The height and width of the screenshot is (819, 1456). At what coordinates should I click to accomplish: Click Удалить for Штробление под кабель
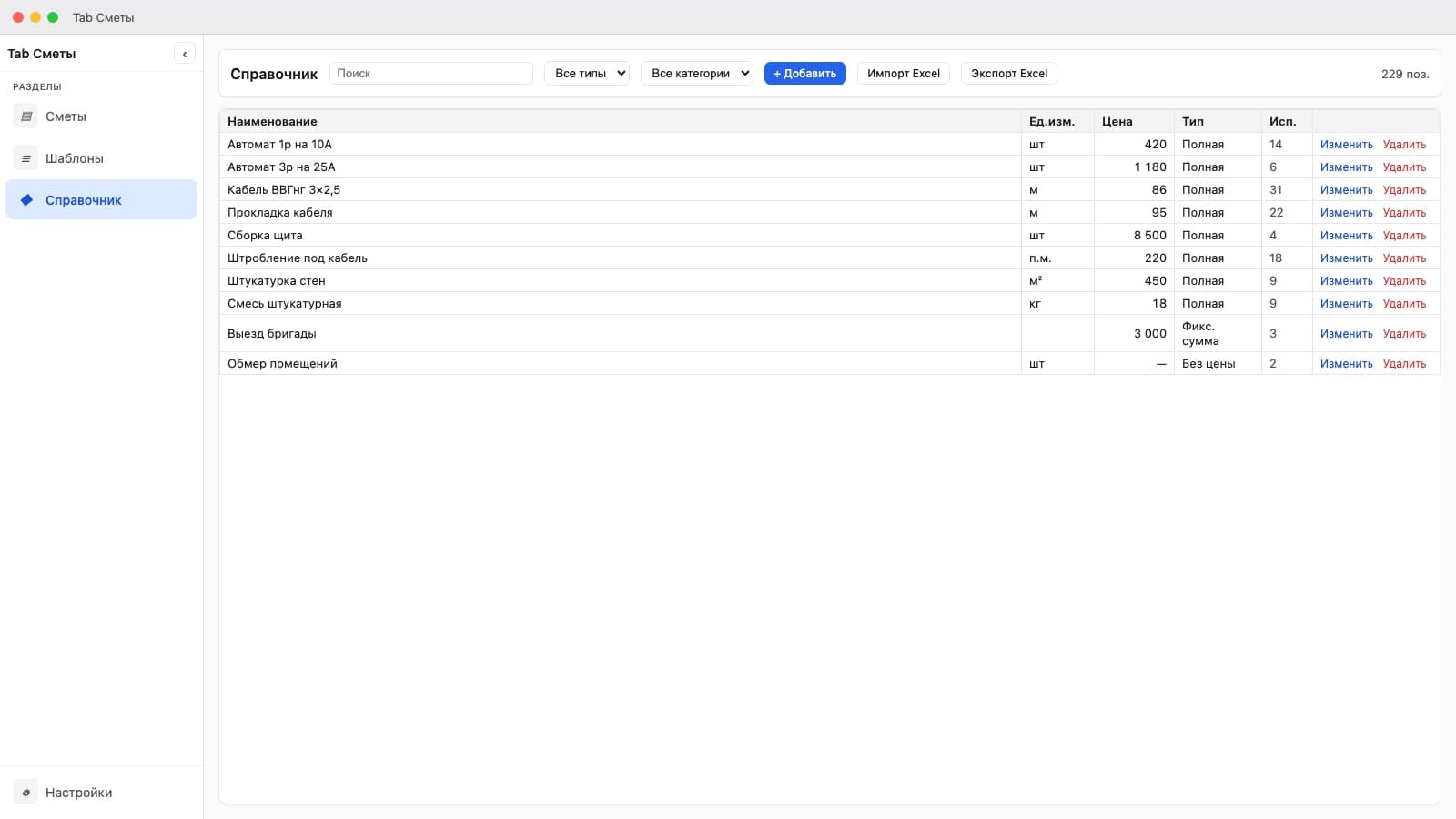1405,258
